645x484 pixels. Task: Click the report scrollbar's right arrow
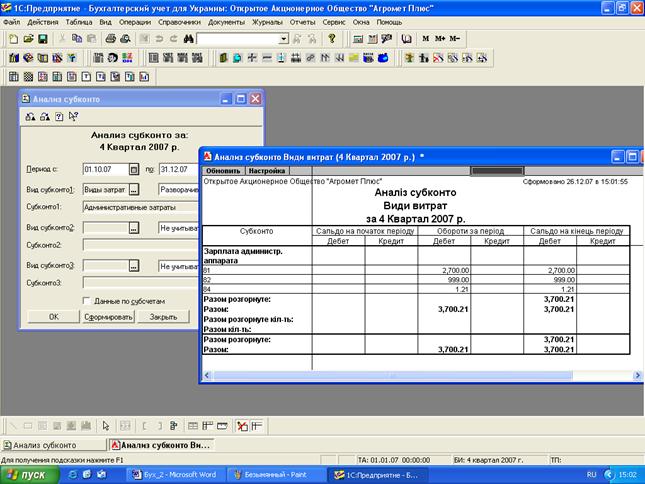[637, 375]
